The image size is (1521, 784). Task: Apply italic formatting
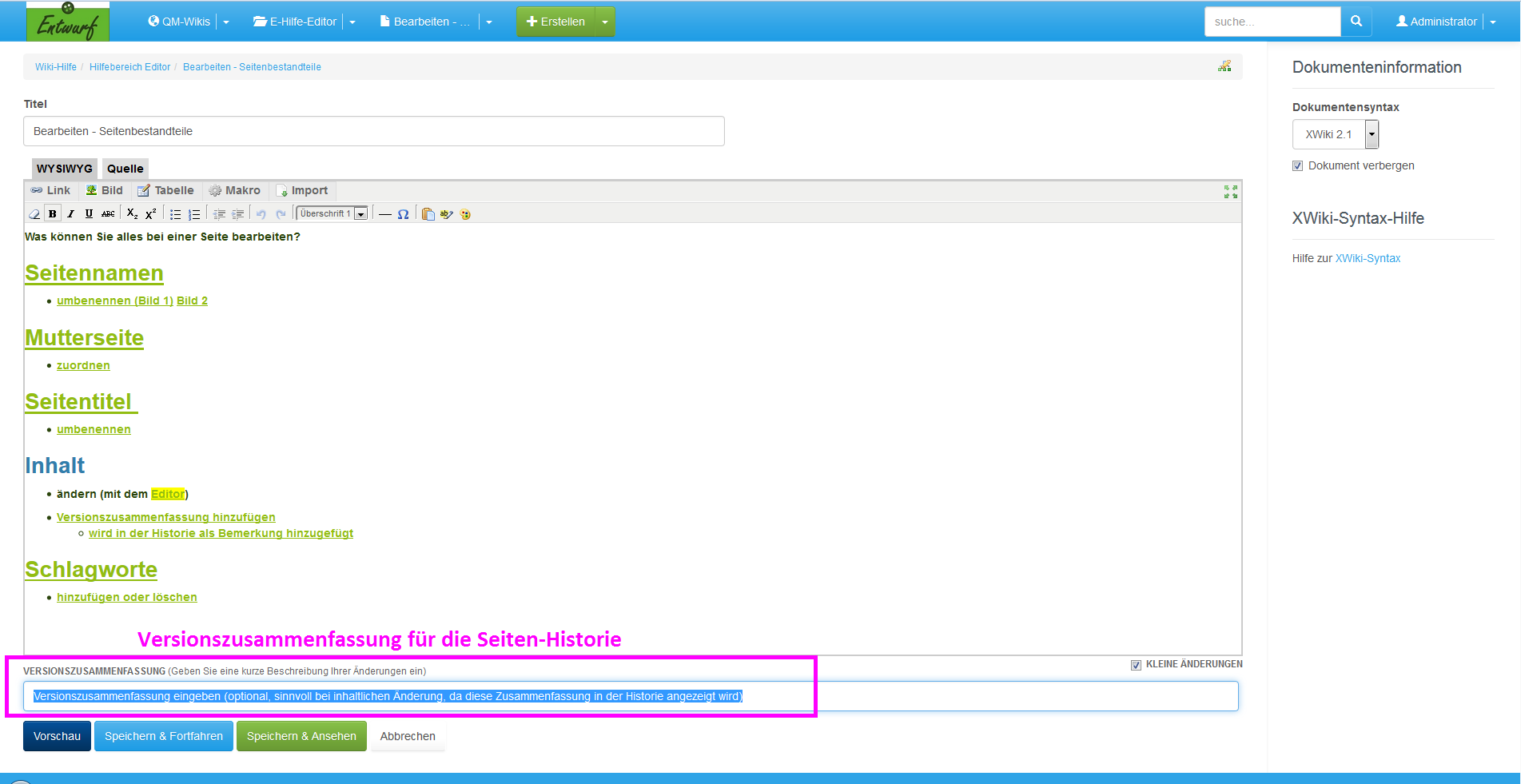(70, 214)
